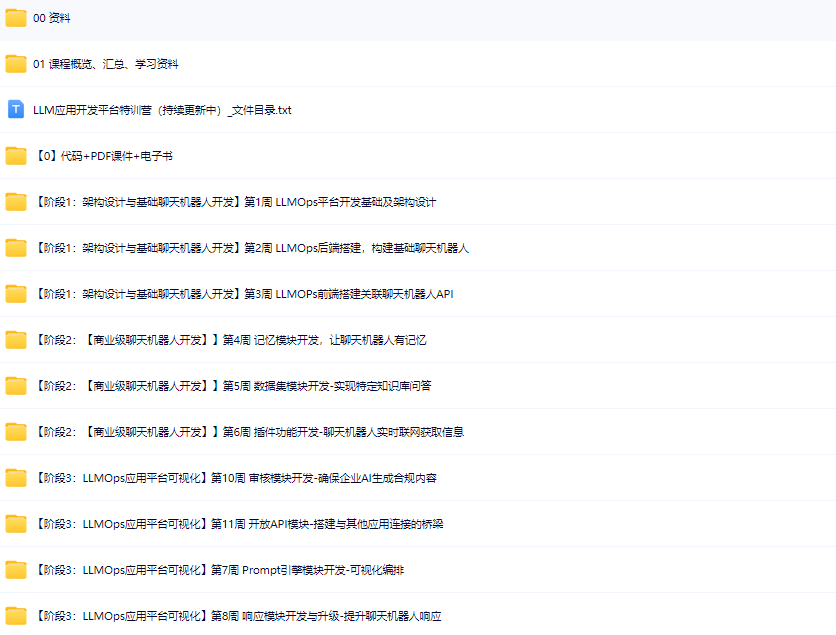This screenshot has height=635, width=836.
Task: Select the 第11周 开放API模块 folder icon
Action: [16, 524]
